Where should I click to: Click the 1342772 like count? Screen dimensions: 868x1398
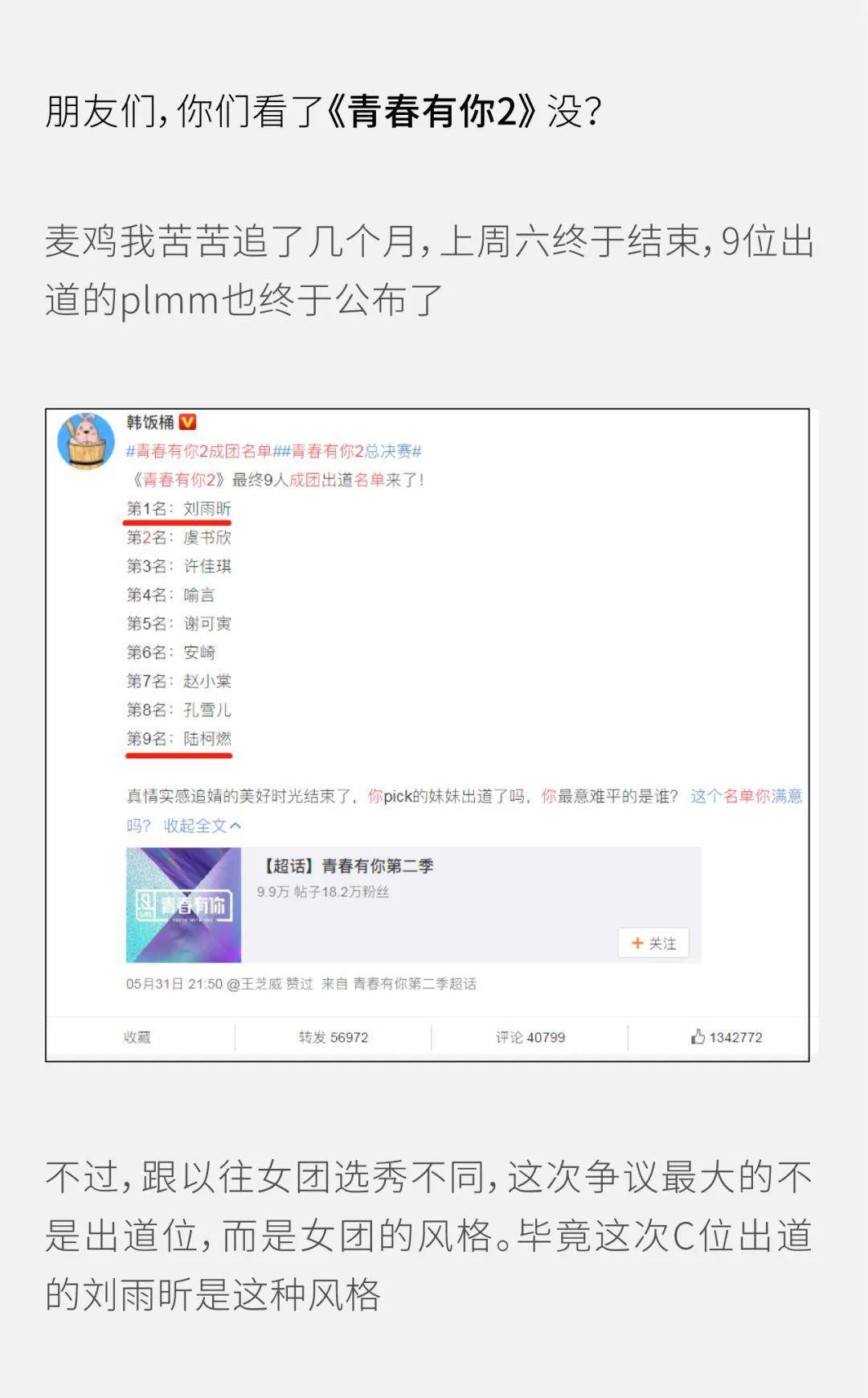pyautogui.click(x=735, y=1037)
